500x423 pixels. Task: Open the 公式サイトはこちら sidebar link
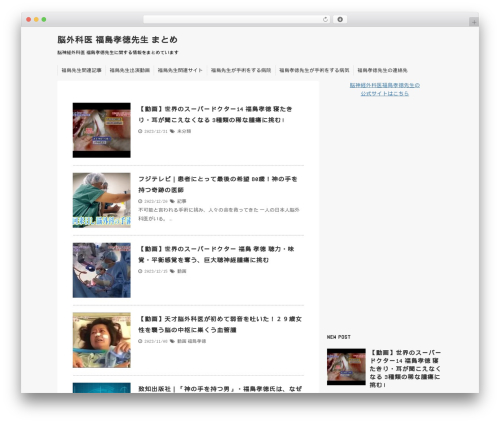tap(385, 89)
